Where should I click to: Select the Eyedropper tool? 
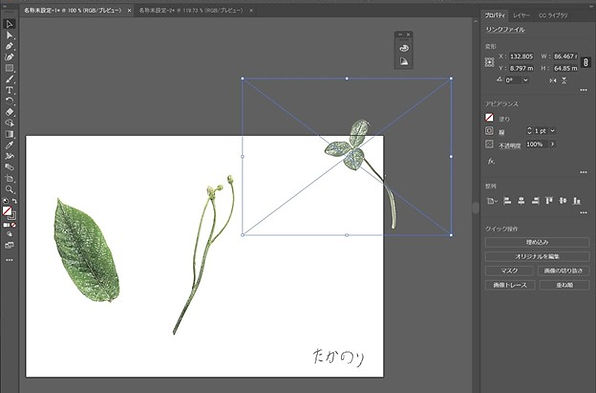click(x=10, y=145)
